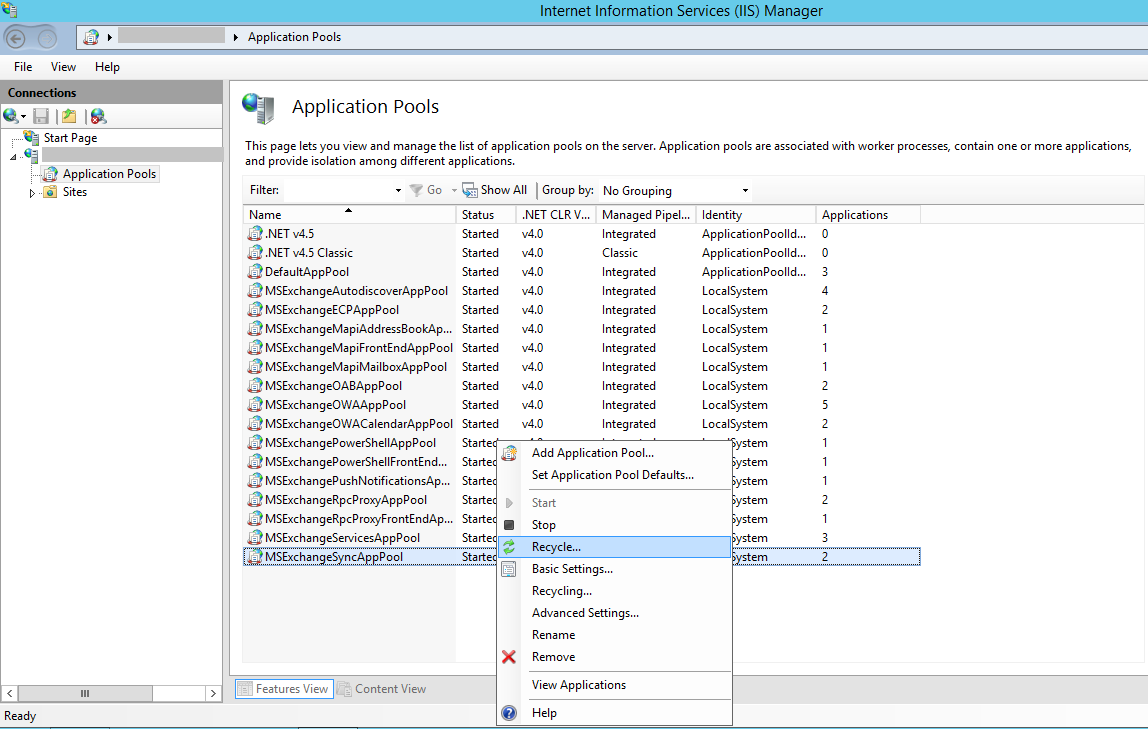Screen dimensions: 1148x729
Task: Open the Go button dropdown arrow
Action: (454, 190)
